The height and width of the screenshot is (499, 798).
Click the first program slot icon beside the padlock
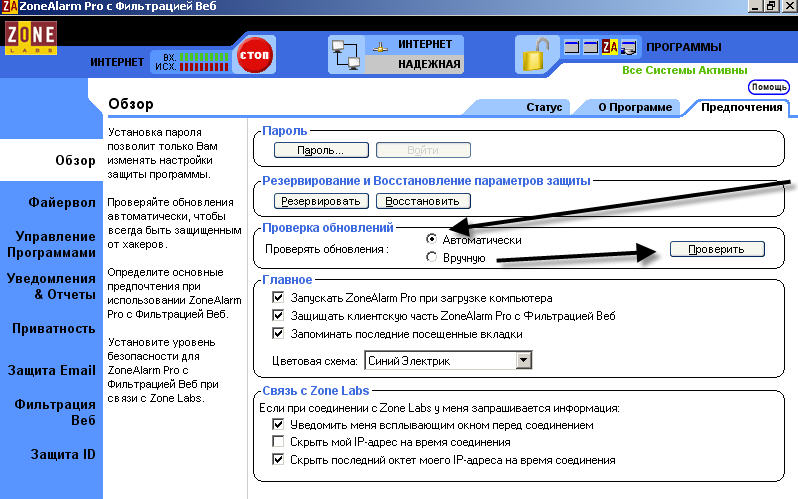572,47
